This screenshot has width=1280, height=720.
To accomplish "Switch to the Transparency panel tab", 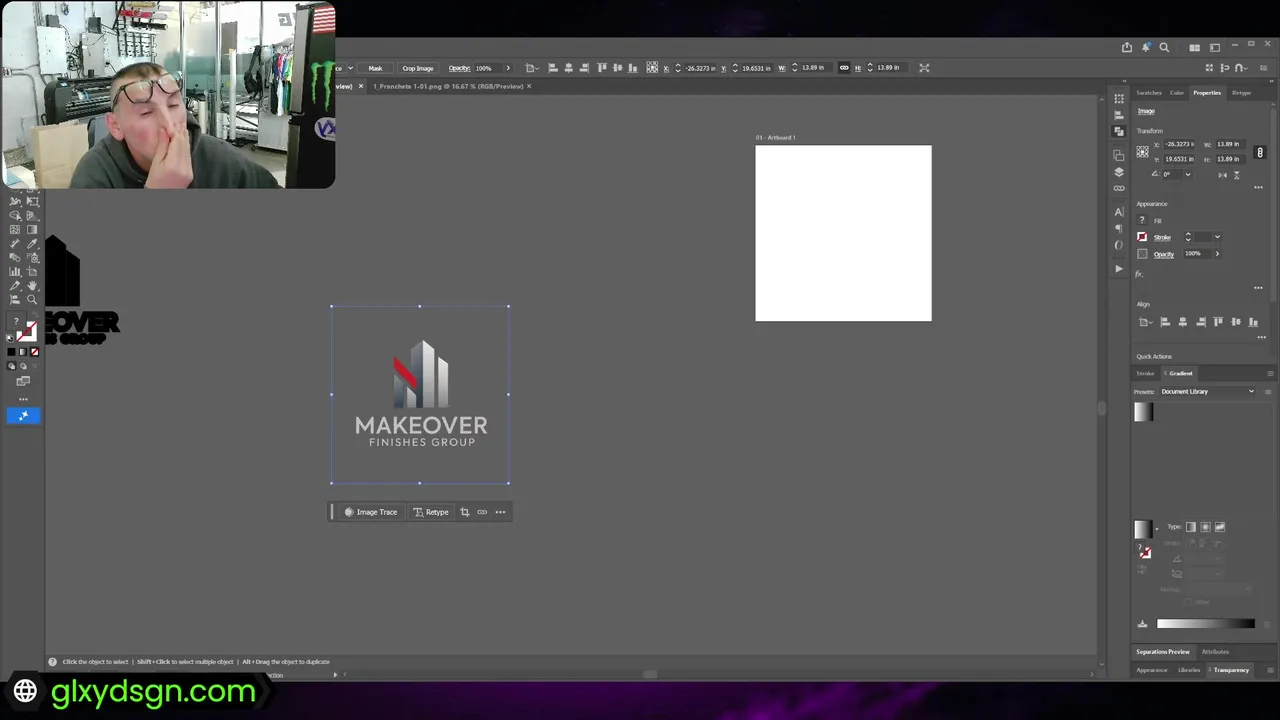I will point(1231,670).
